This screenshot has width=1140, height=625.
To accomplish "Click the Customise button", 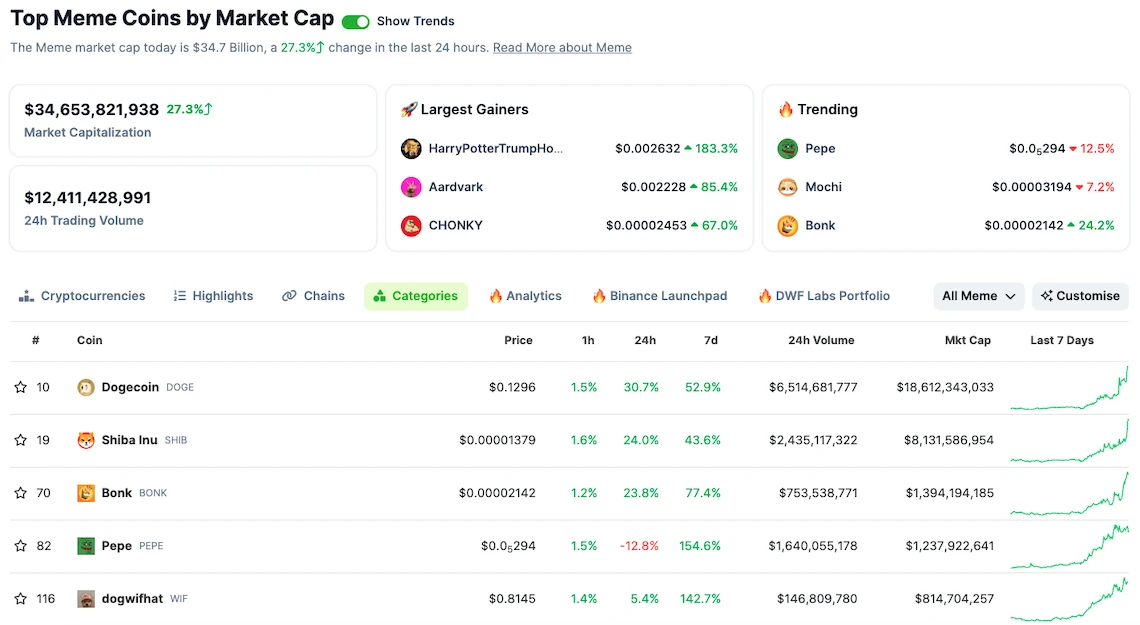I will point(1080,297).
